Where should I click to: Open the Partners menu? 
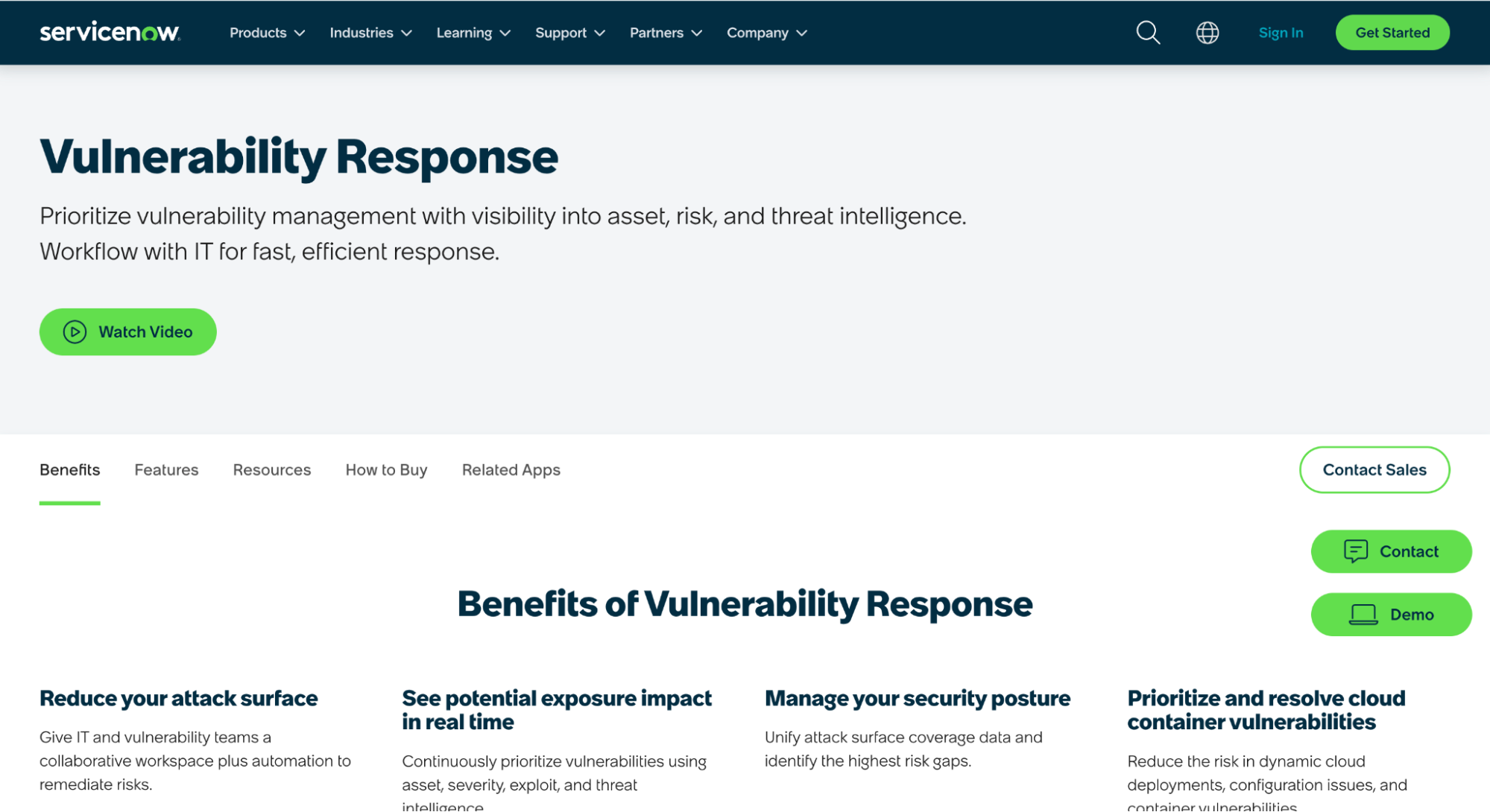(x=665, y=33)
